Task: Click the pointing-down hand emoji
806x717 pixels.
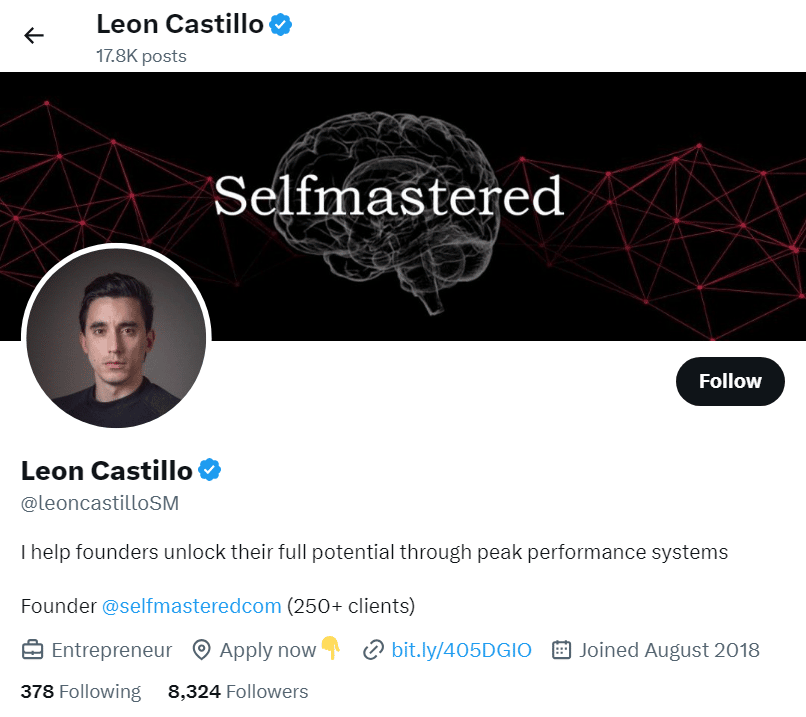Action: [331, 648]
